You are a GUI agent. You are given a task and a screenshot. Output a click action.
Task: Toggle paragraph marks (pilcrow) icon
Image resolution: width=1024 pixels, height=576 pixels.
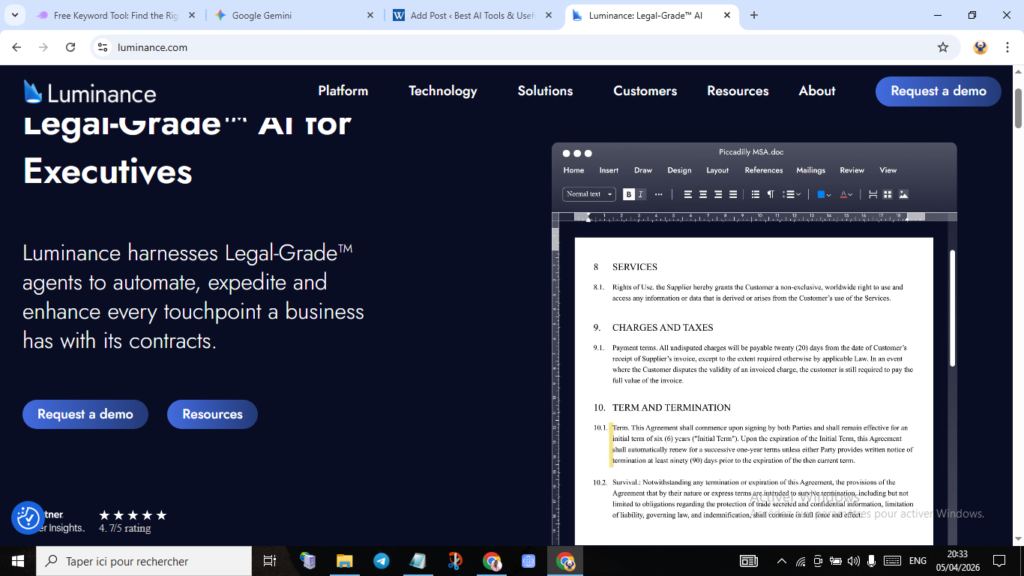tap(771, 194)
